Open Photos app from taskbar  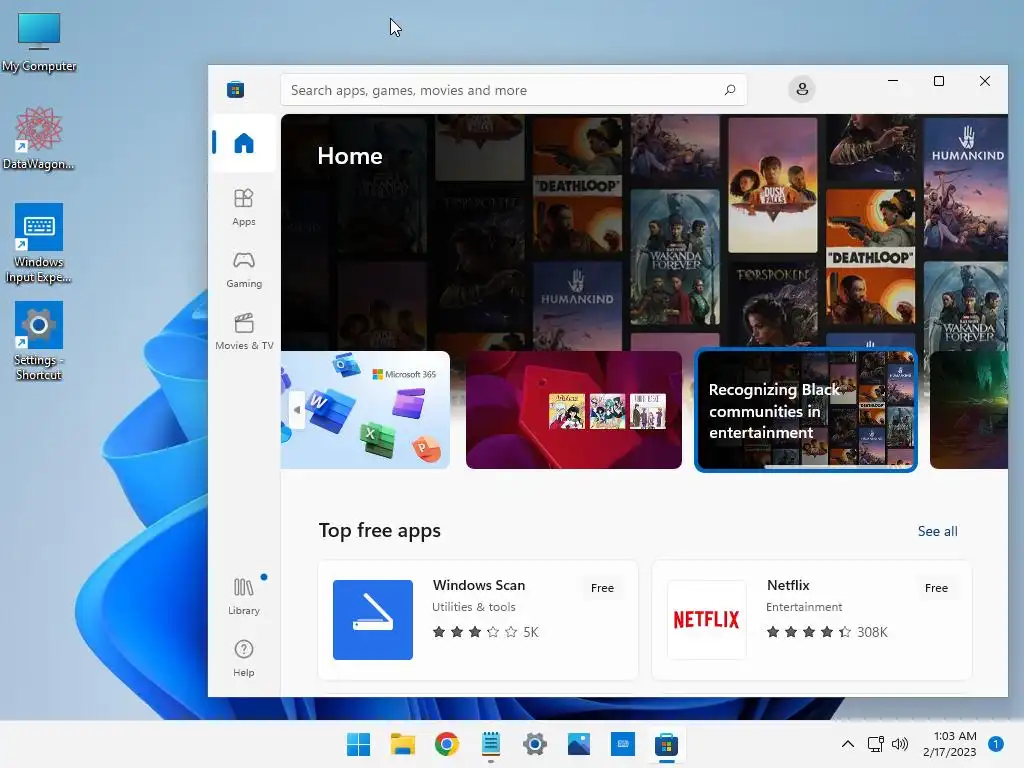coord(579,744)
